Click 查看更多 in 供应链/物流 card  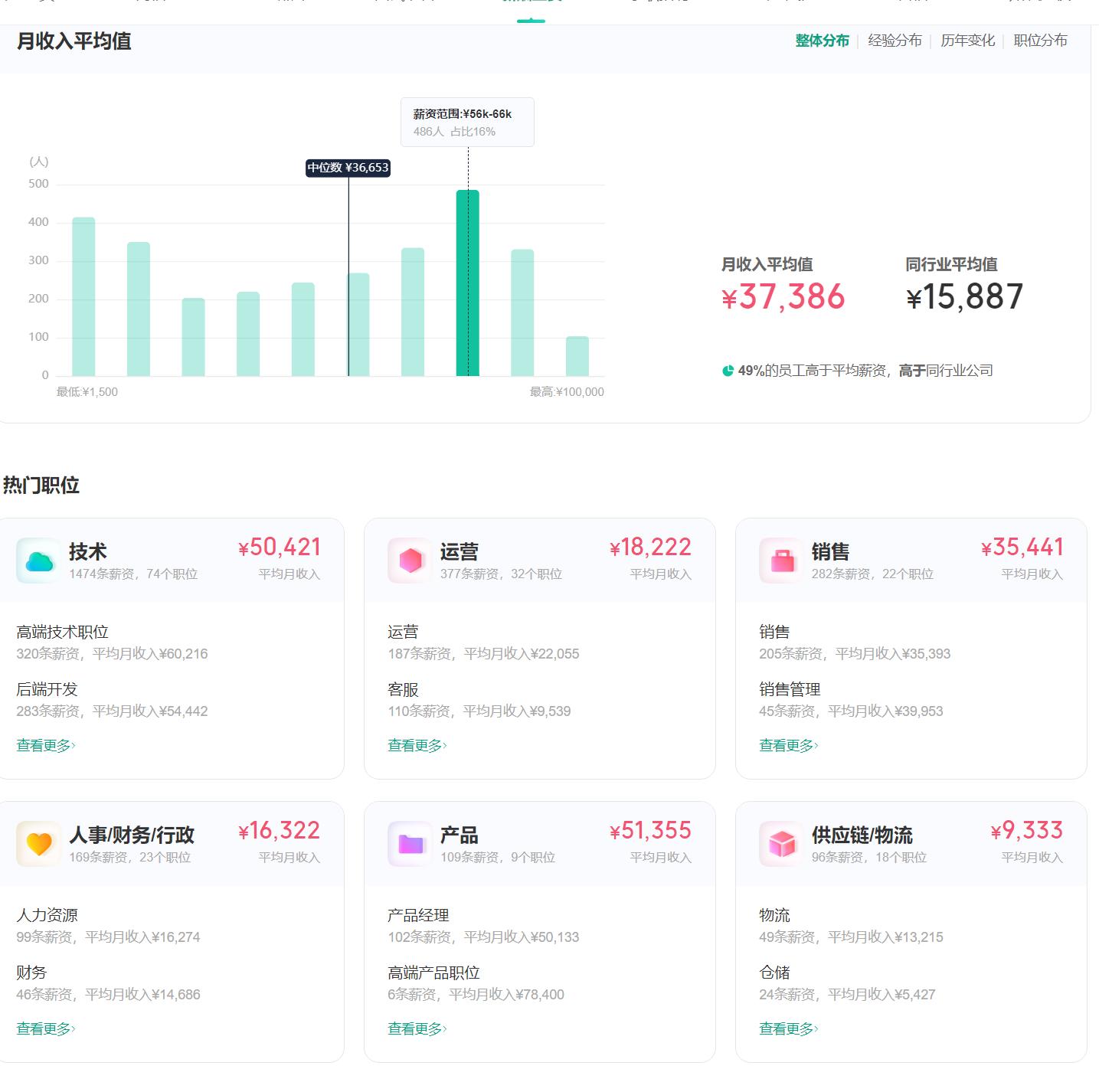788,1028
